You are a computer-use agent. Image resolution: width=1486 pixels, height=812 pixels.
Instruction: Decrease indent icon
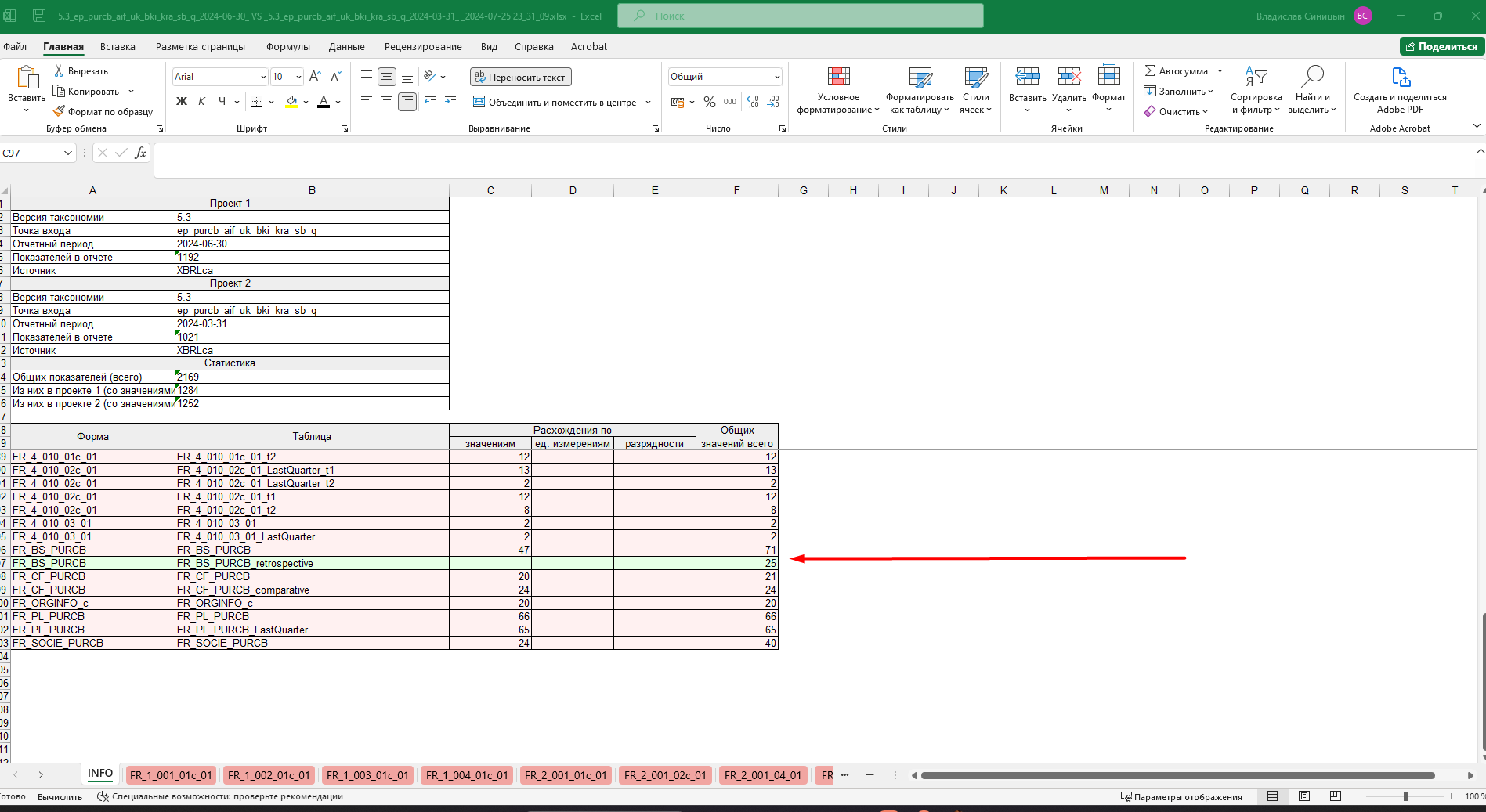429,102
